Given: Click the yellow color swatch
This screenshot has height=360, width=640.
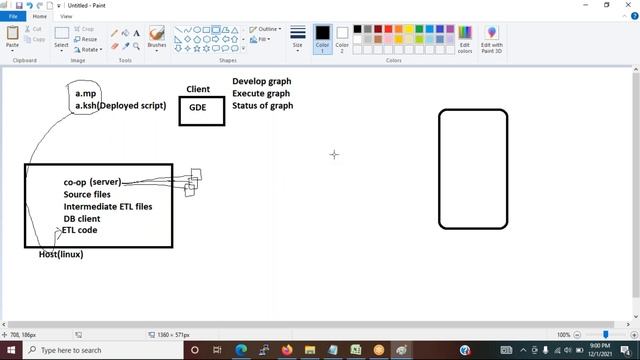Looking at the screenshot, I should (409, 29).
